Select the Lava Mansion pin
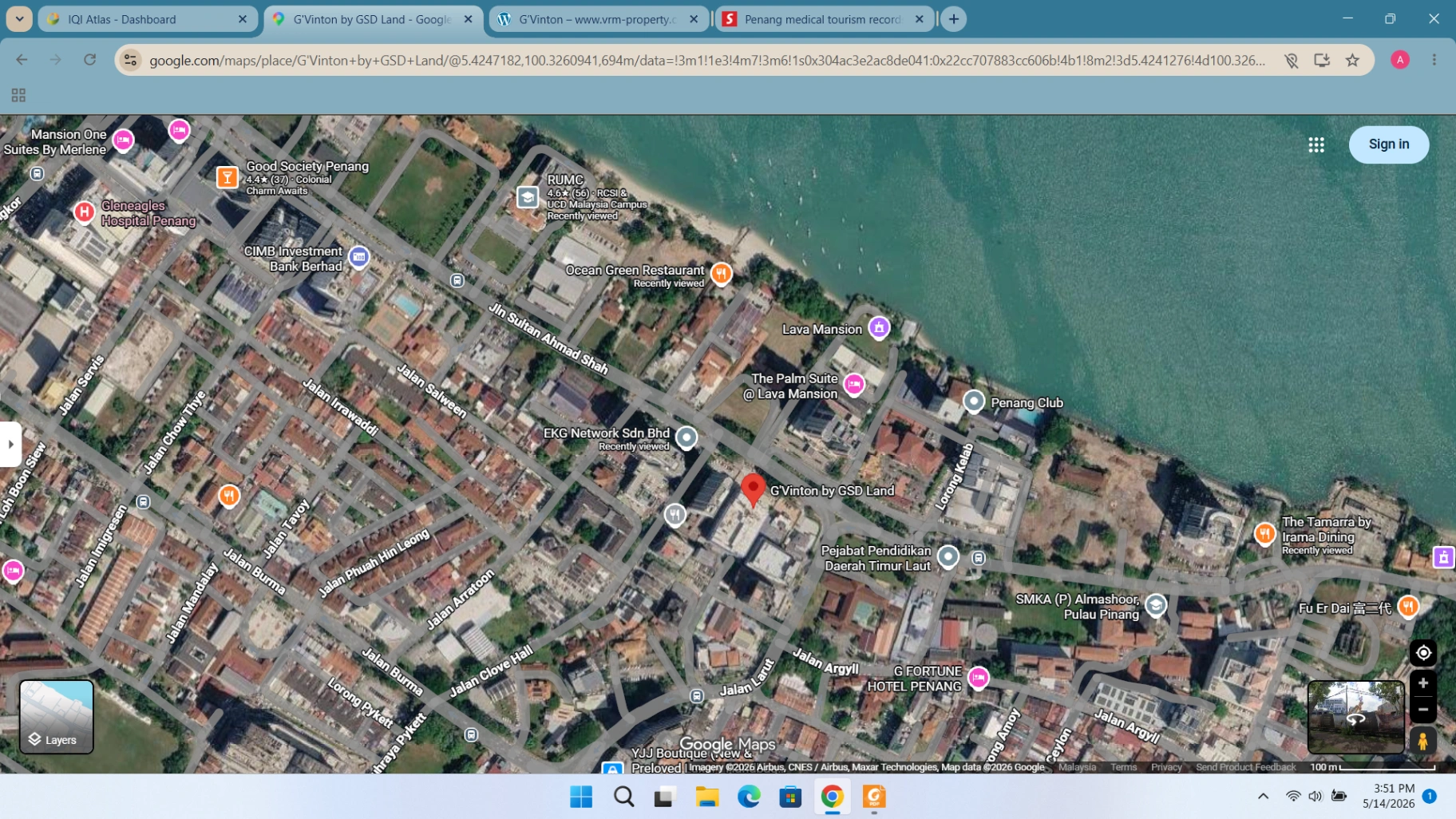The height and width of the screenshot is (819, 1456). click(x=879, y=327)
